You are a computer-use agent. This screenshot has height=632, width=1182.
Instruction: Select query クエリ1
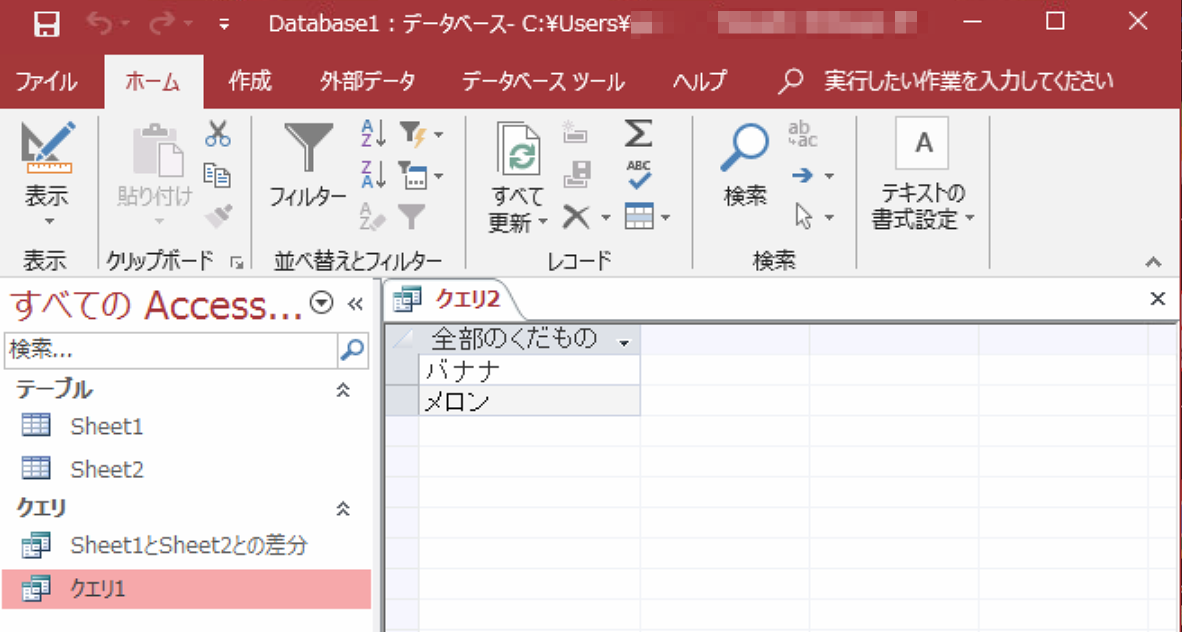pyautogui.click(x=185, y=588)
